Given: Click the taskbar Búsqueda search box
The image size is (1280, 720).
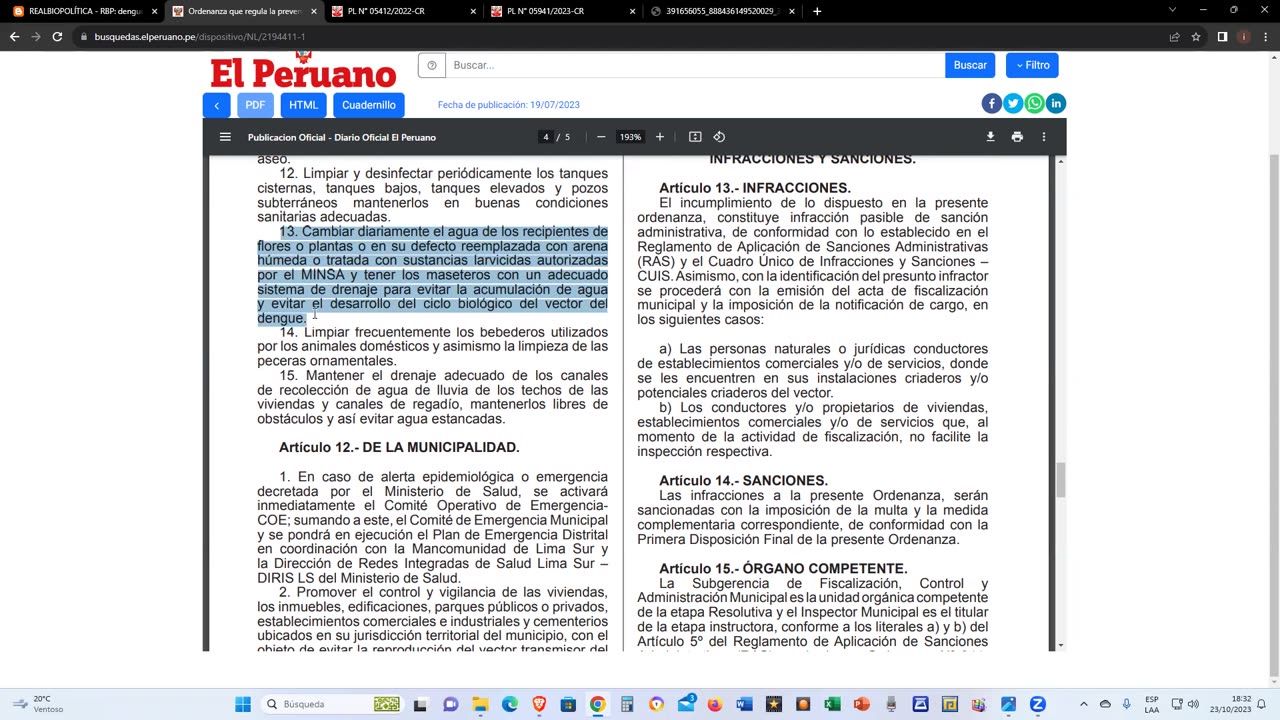Looking at the screenshot, I should (332, 704).
